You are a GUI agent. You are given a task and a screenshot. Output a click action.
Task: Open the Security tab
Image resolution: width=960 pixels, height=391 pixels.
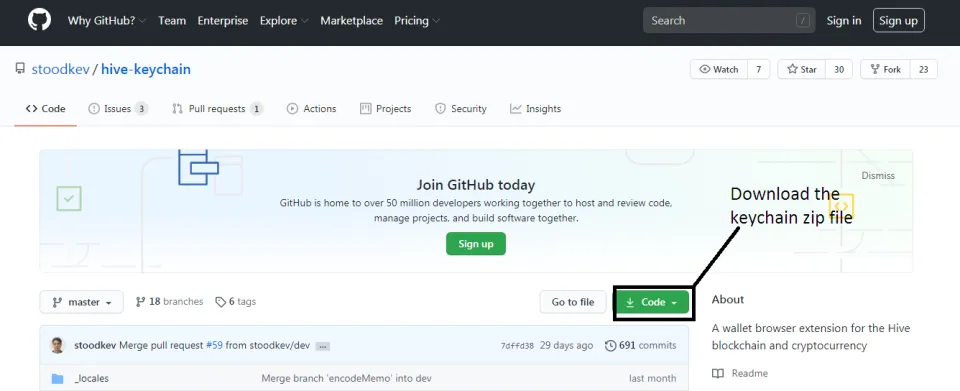tap(460, 108)
